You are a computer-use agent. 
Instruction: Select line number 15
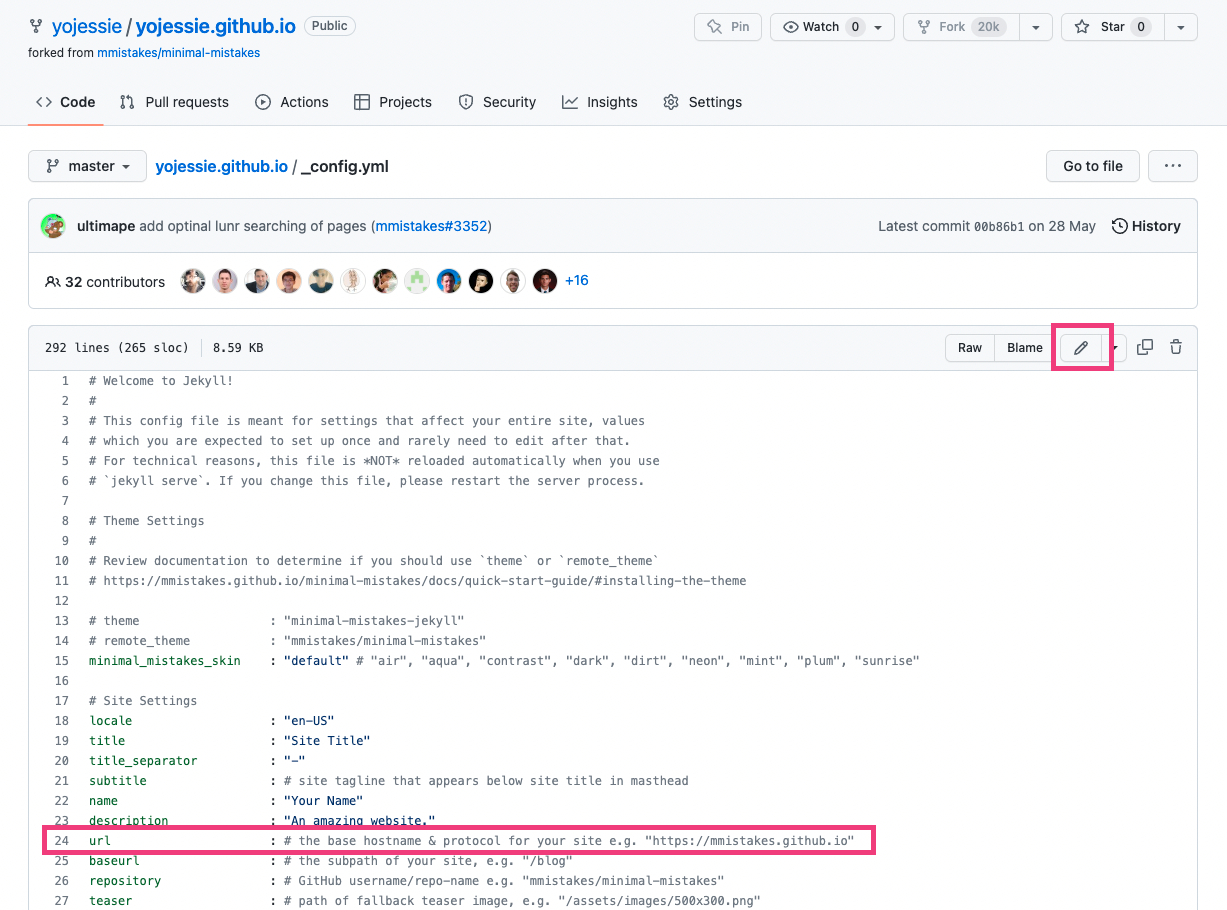click(62, 661)
